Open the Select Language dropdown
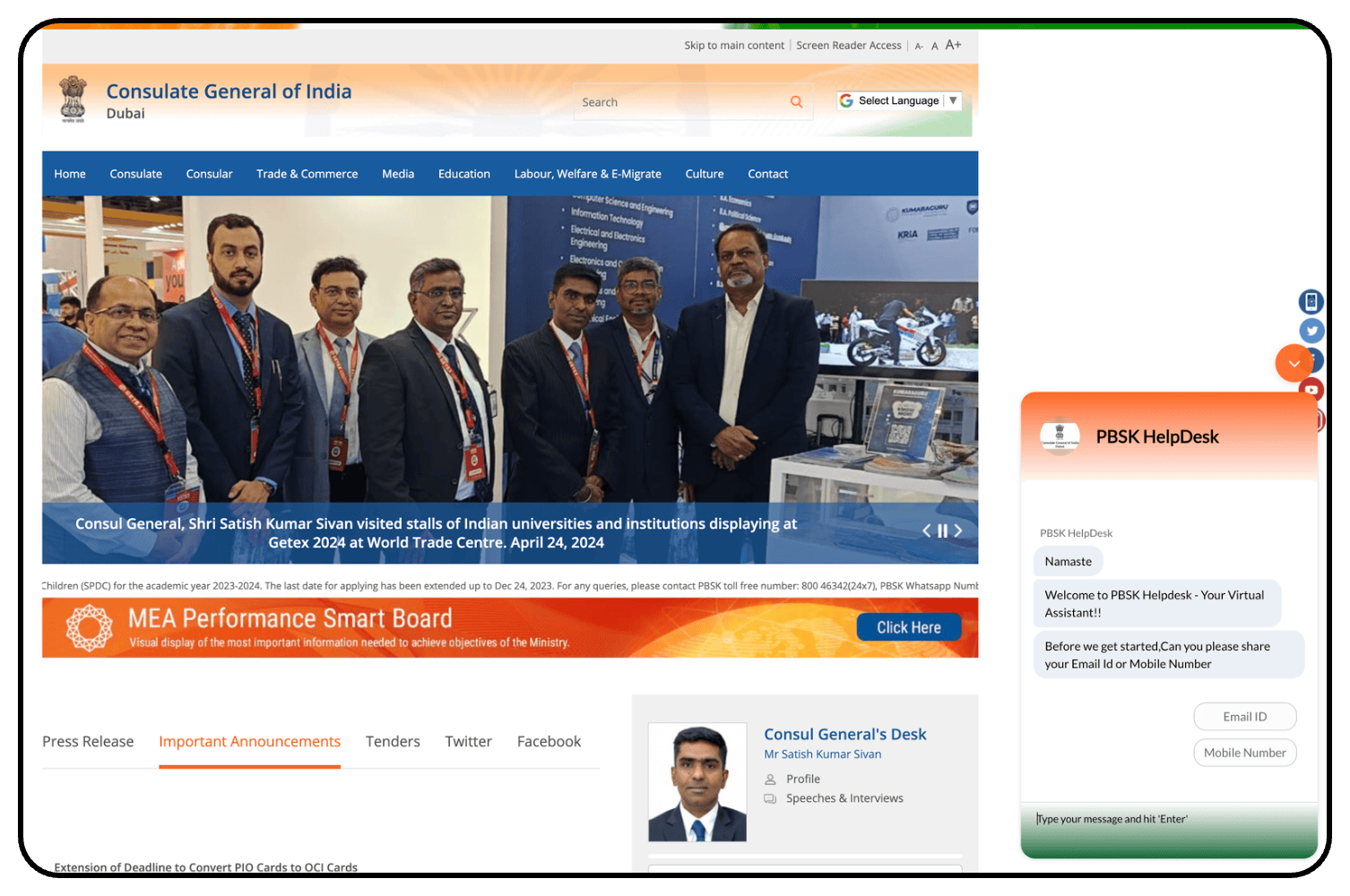This screenshot has width=1350, height=896. click(898, 100)
